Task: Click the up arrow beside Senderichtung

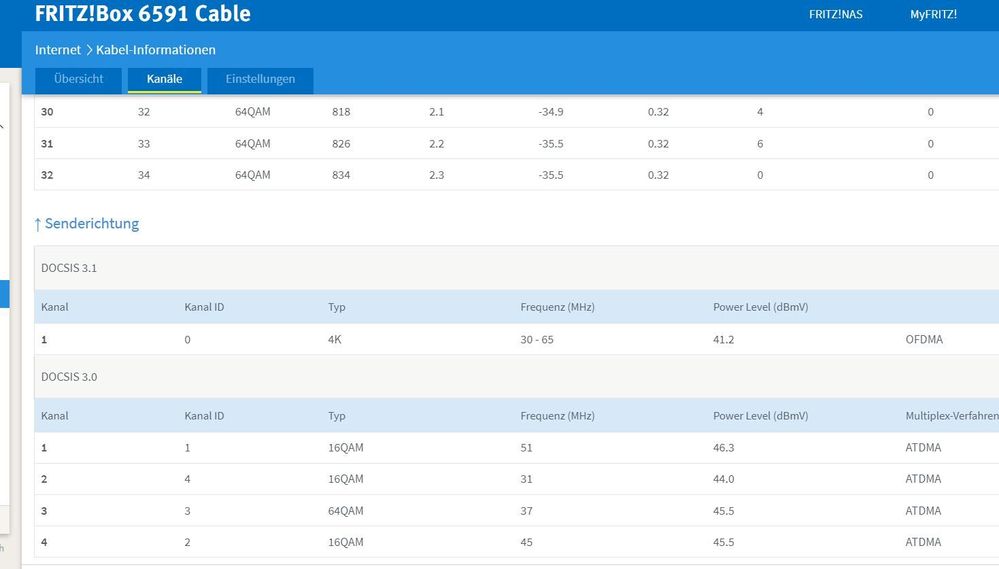Action: pyautogui.click(x=38, y=224)
